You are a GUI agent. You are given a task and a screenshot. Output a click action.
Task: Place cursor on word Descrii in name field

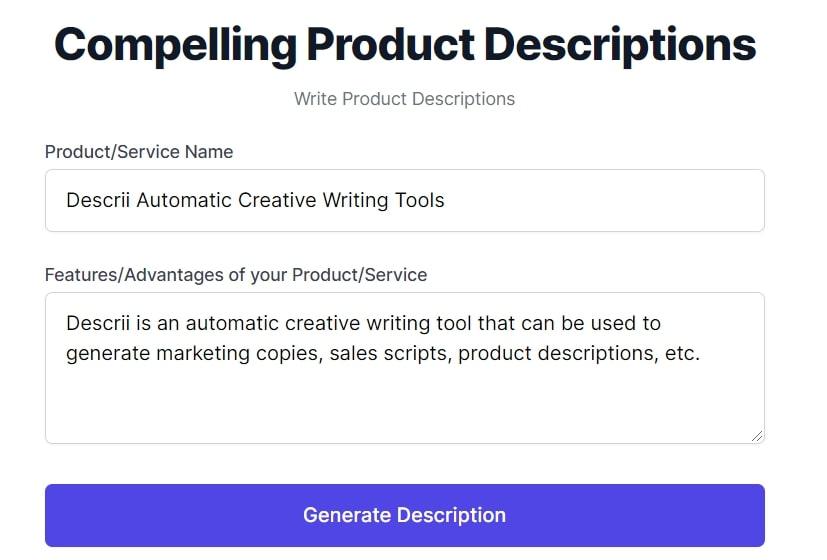tap(97, 200)
